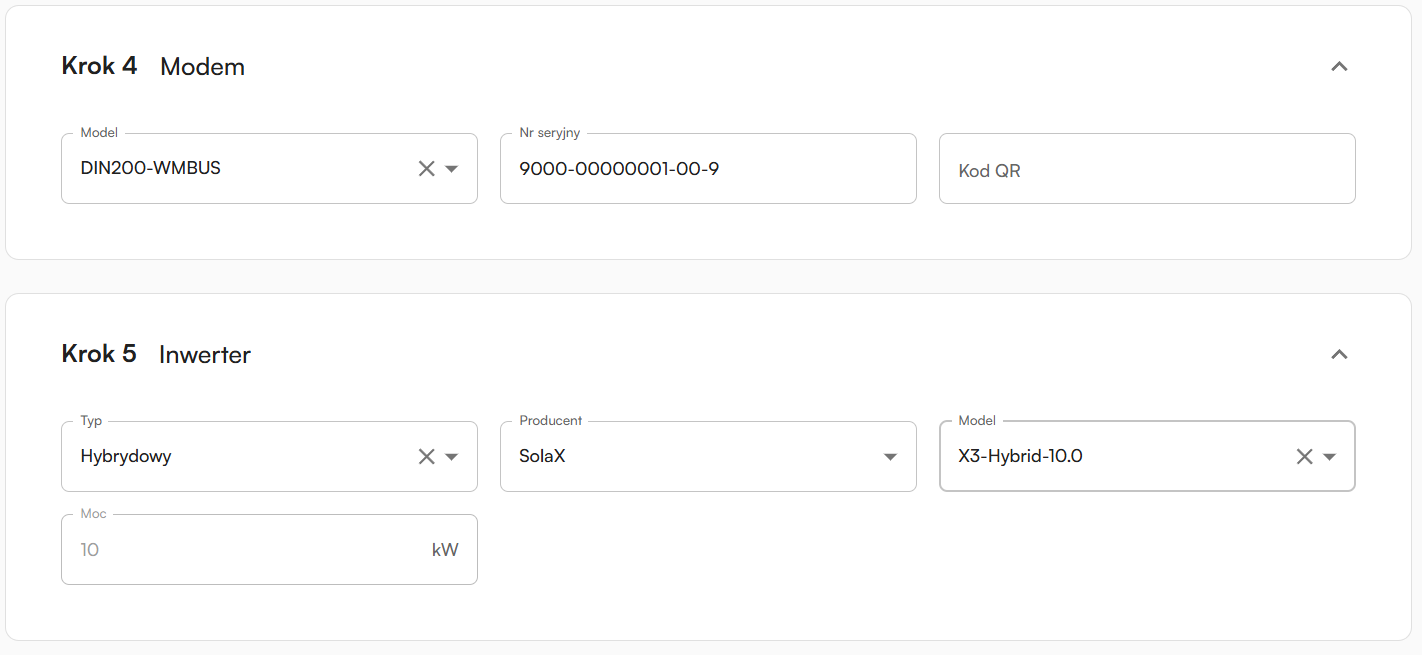Click the Inwerter section title

tap(205, 355)
